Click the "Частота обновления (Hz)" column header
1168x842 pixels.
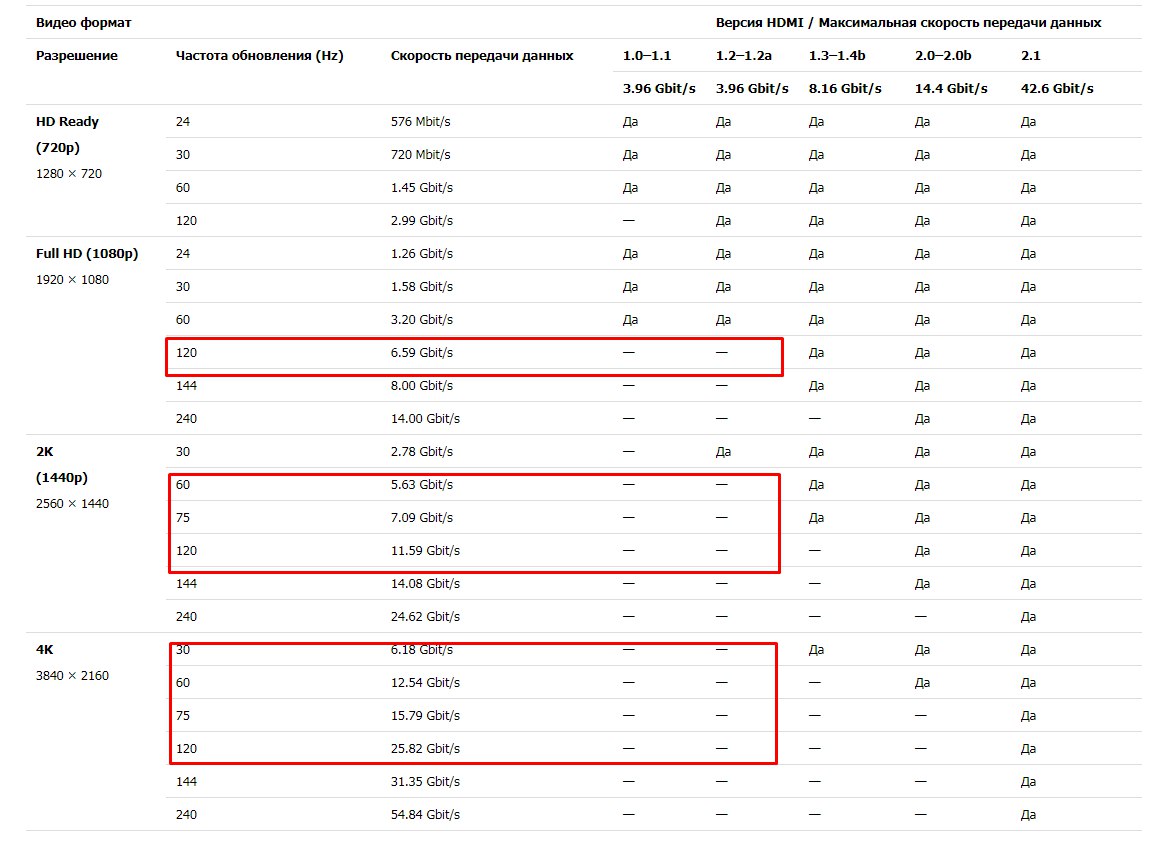click(x=259, y=56)
